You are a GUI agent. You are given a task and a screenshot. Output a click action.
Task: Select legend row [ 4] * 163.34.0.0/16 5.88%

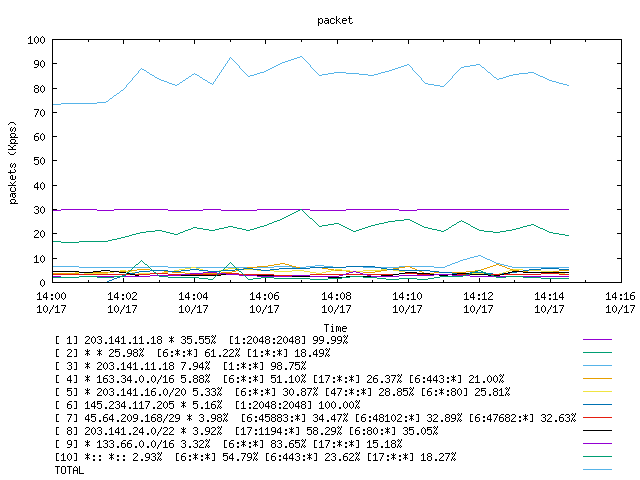[280, 379]
